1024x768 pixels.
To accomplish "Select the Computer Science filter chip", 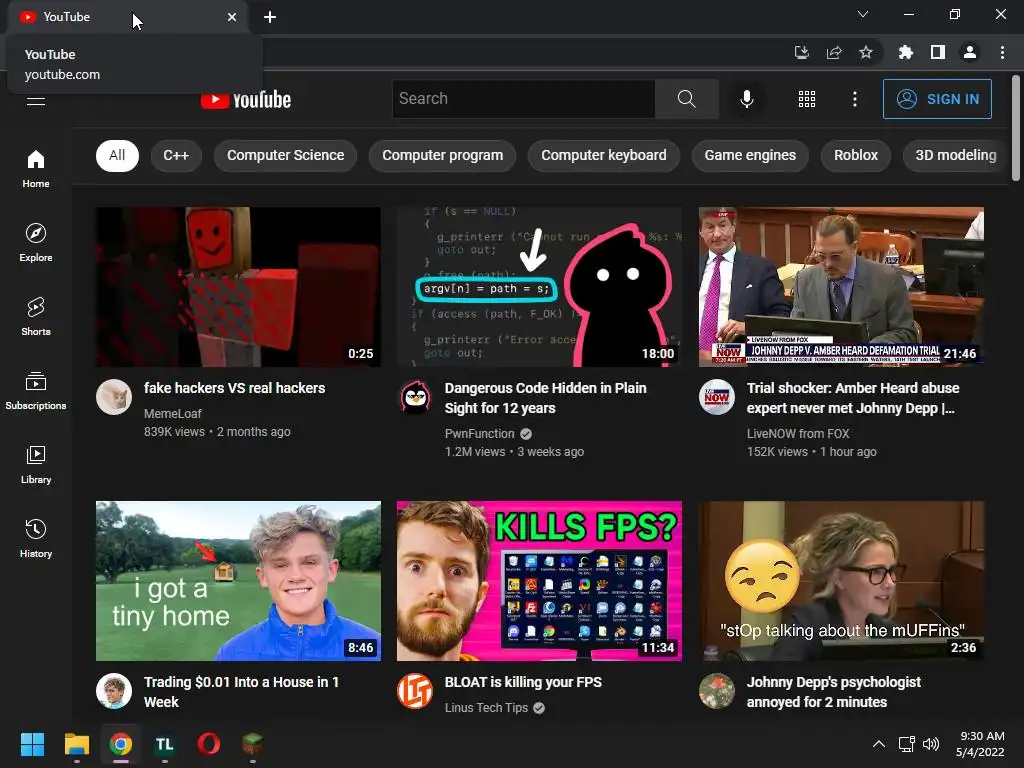I will (285, 155).
